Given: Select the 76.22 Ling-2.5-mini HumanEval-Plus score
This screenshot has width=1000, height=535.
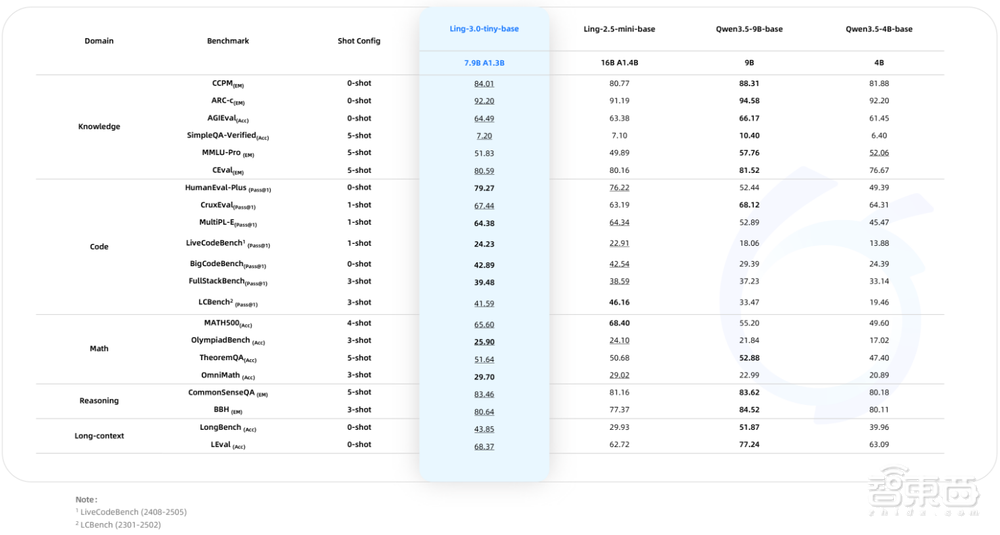Looking at the screenshot, I should point(619,187).
